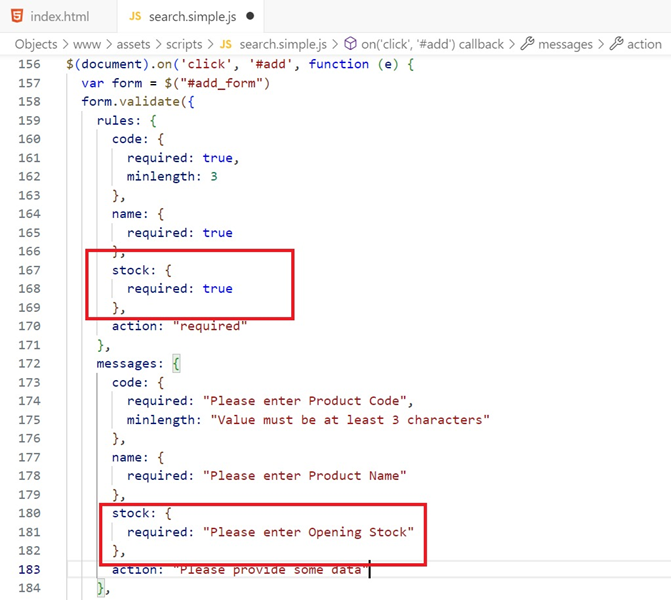Place cursor in "Please enter Opening Stock" string
This screenshot has width=671, height=600.
(x=308, y=532)
